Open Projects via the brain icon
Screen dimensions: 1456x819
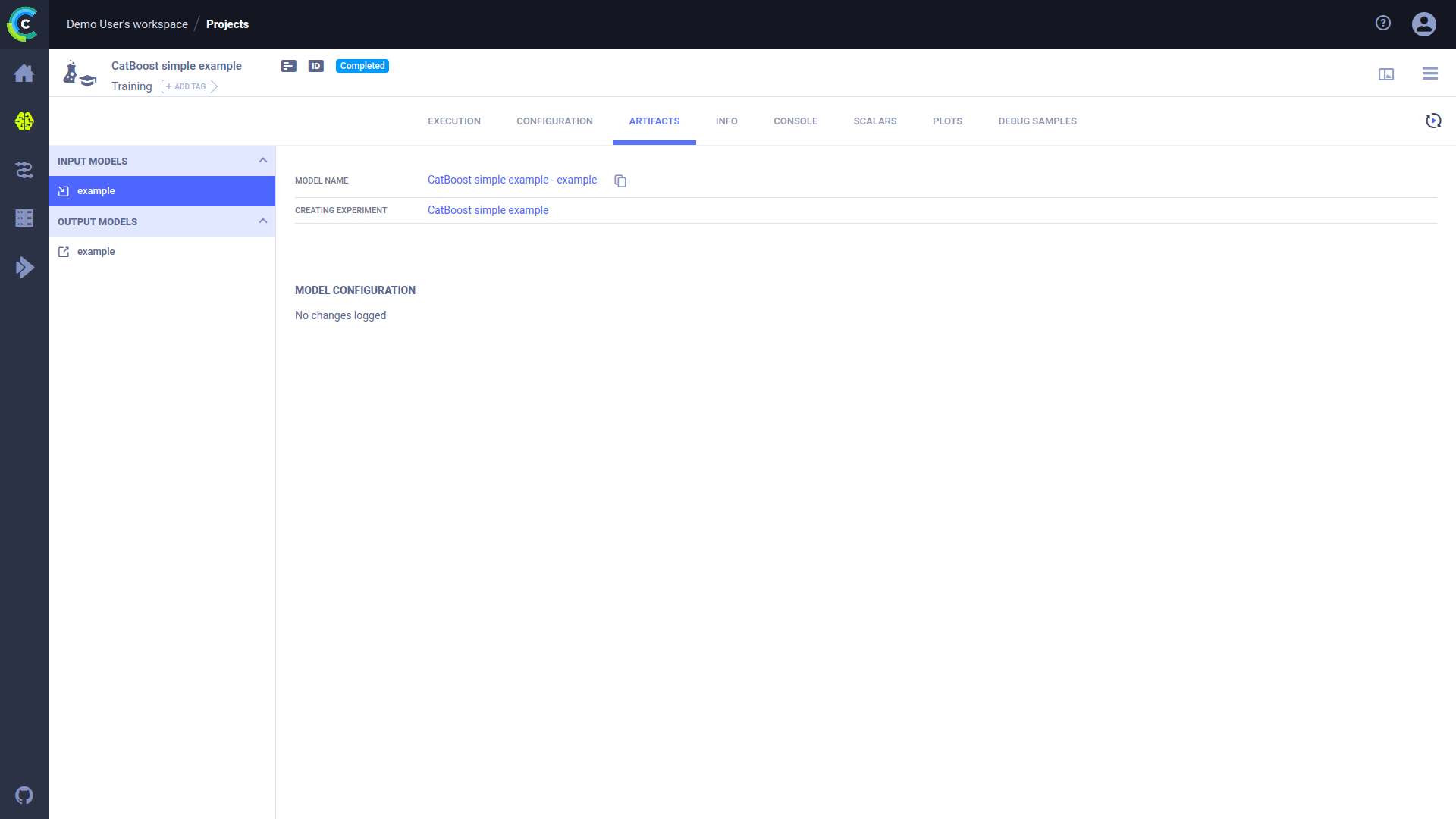24,121
